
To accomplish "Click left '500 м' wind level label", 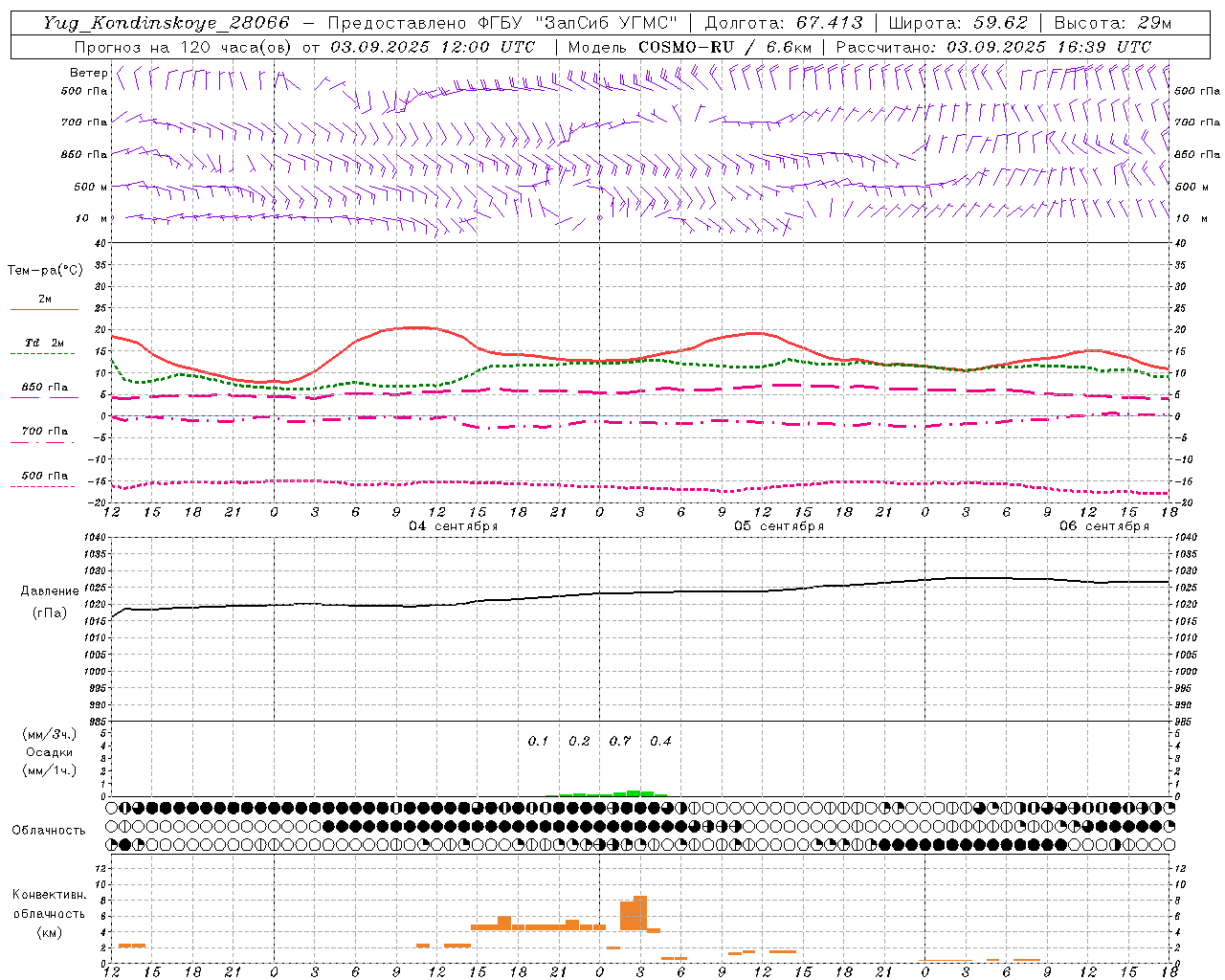I will click(91, 187).
